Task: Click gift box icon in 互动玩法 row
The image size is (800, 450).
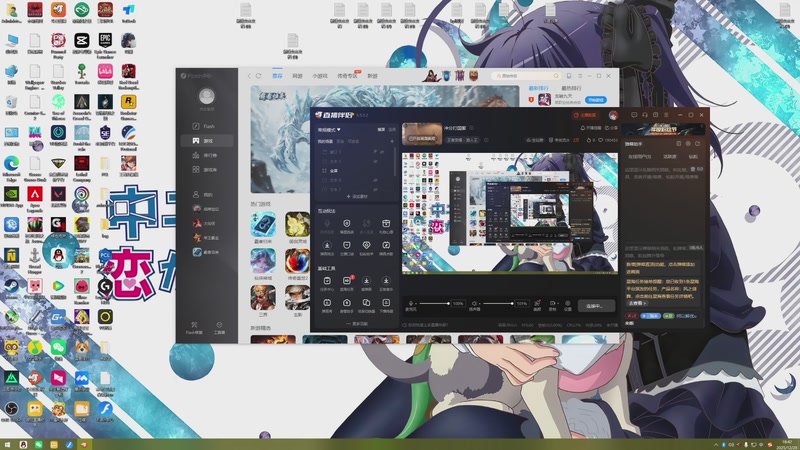Action: (386, 223)
